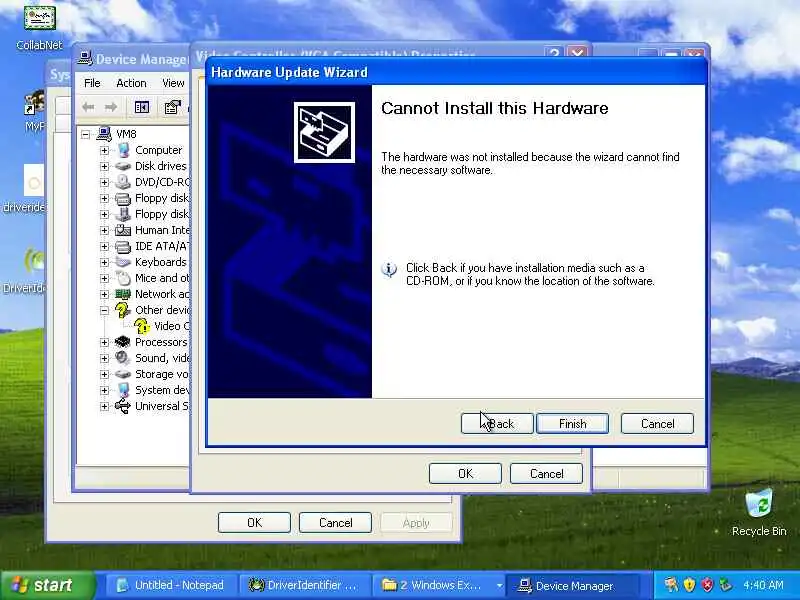Click OK in Video Controller Properties dialog
This screenshot has height=600, width=800.
tap(465, 473)
